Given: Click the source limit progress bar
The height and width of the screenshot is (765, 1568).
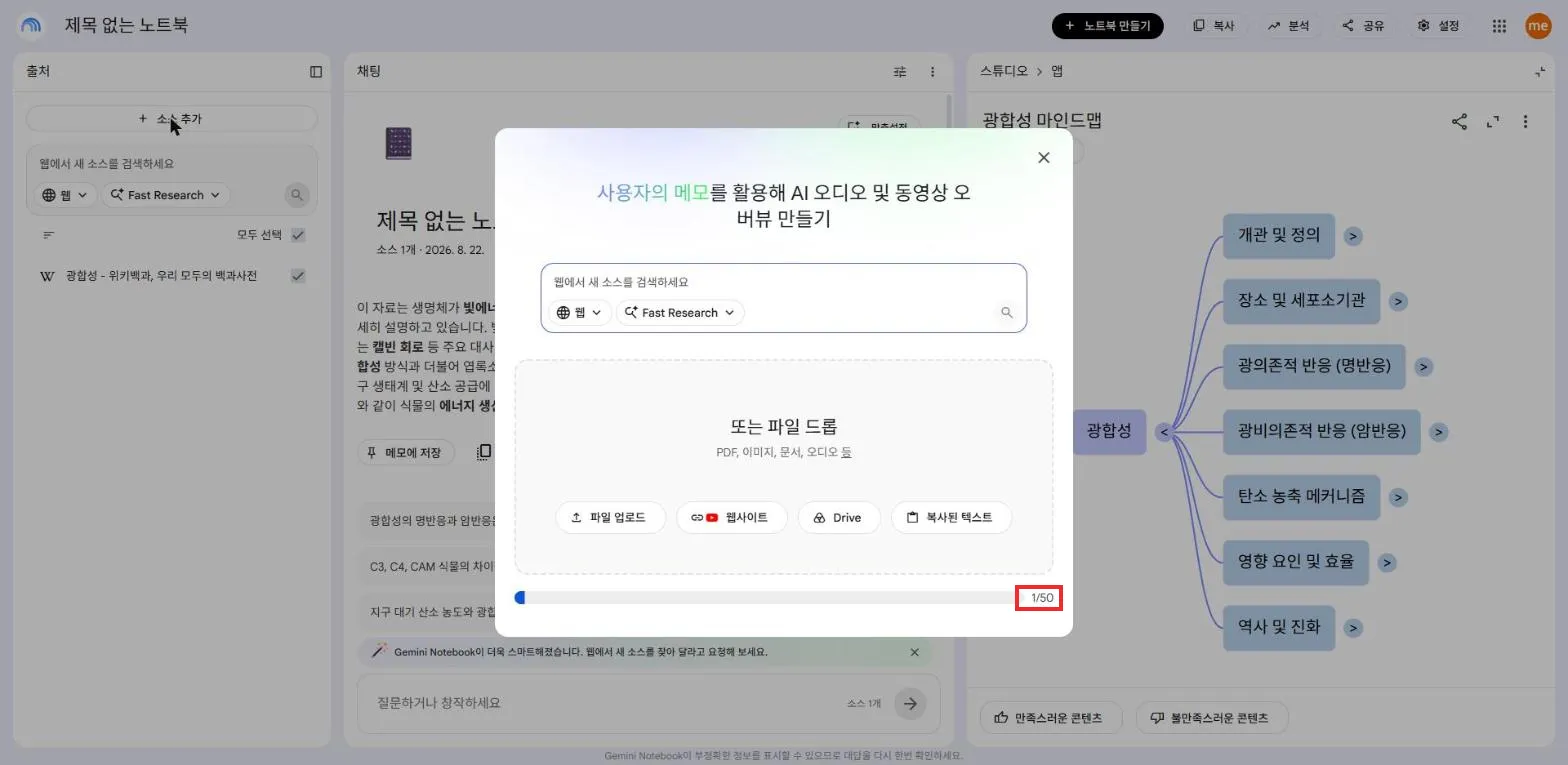Looking at the screenshot, I should [763, 598].
